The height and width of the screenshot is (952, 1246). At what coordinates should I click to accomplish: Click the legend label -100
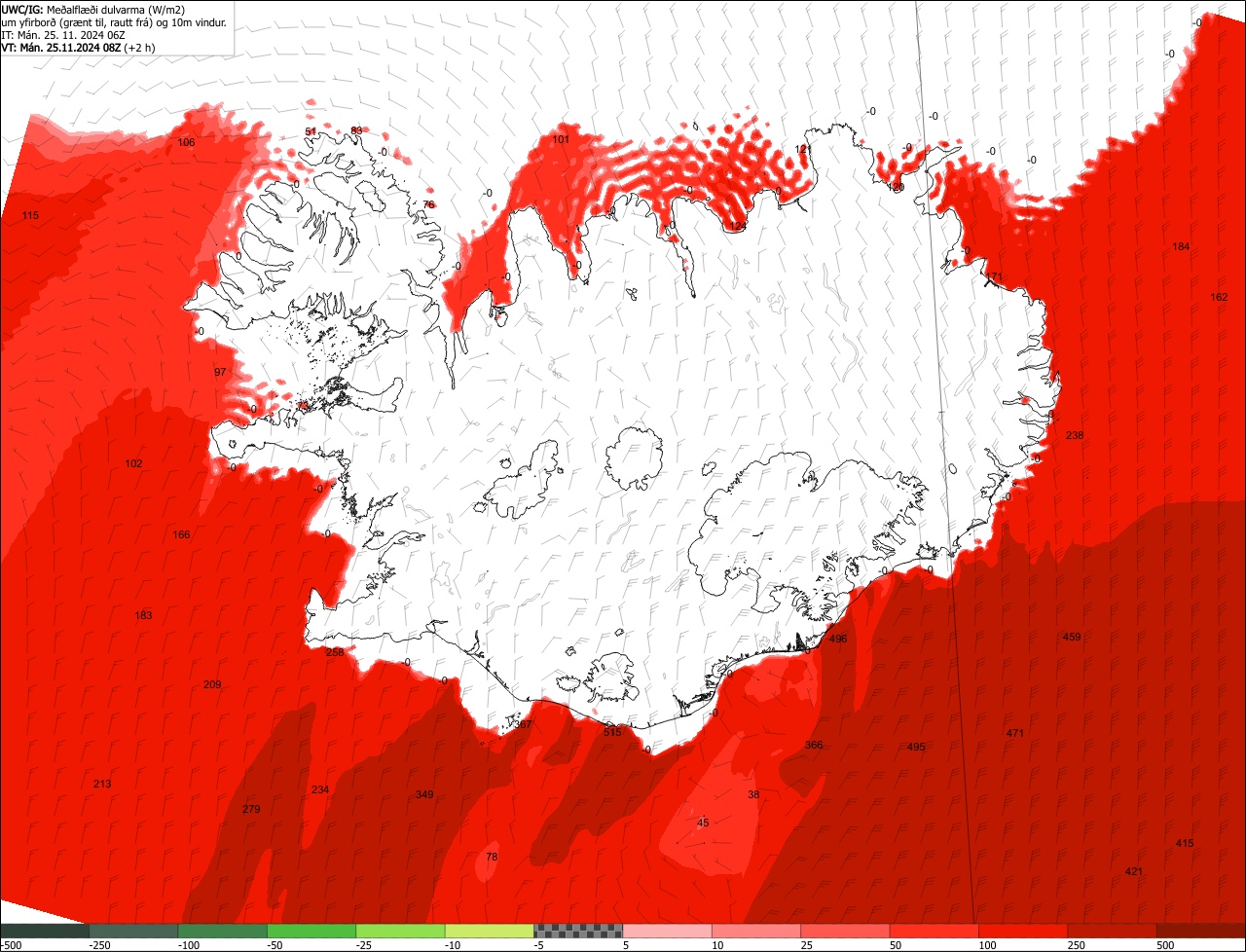click(187, 945)
